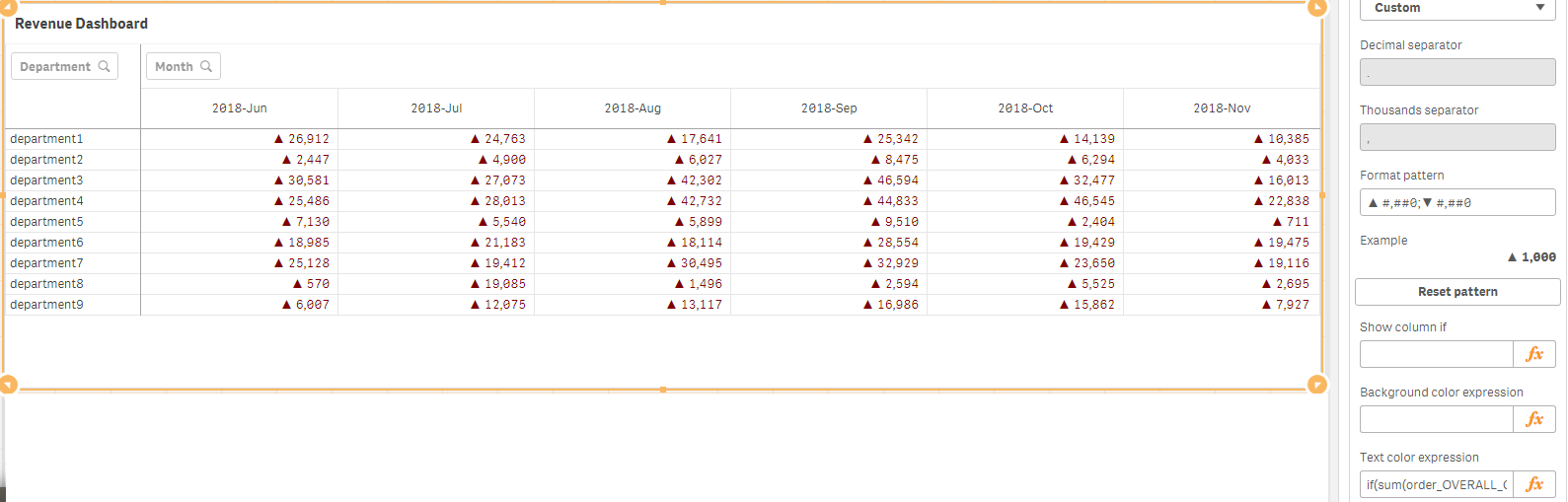Click the 15,862 cell for department9

pos(1087,305)
